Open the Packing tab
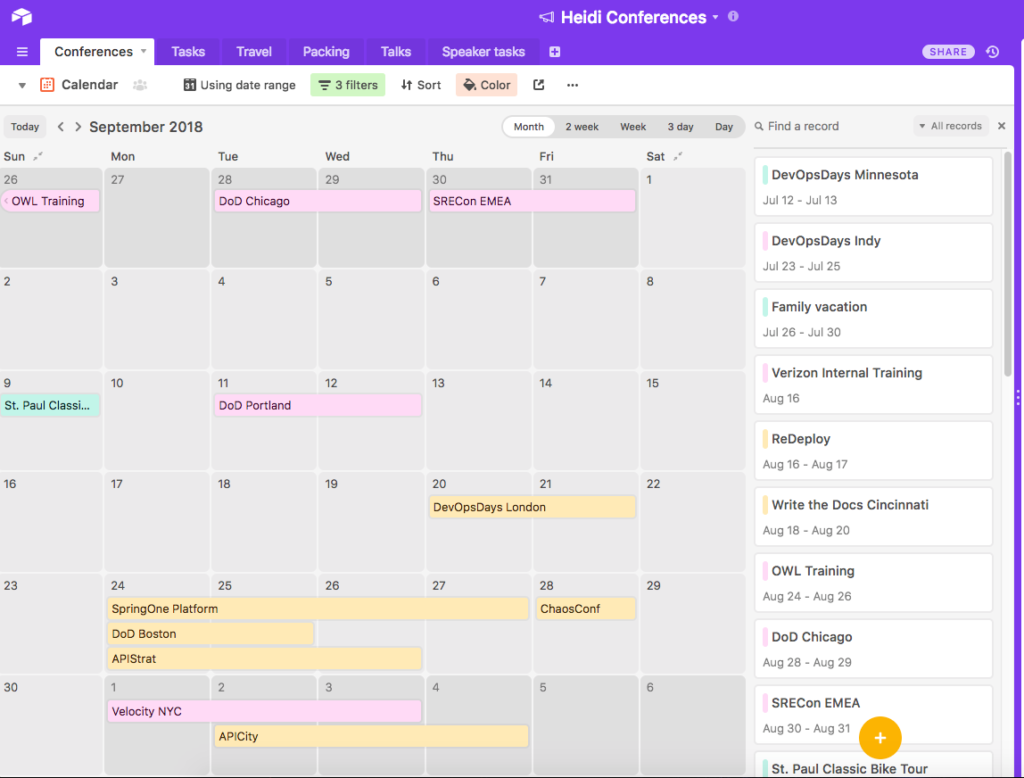Image resolution: width=1024 pixels, height=778 pixels. [x=326, y=52]
